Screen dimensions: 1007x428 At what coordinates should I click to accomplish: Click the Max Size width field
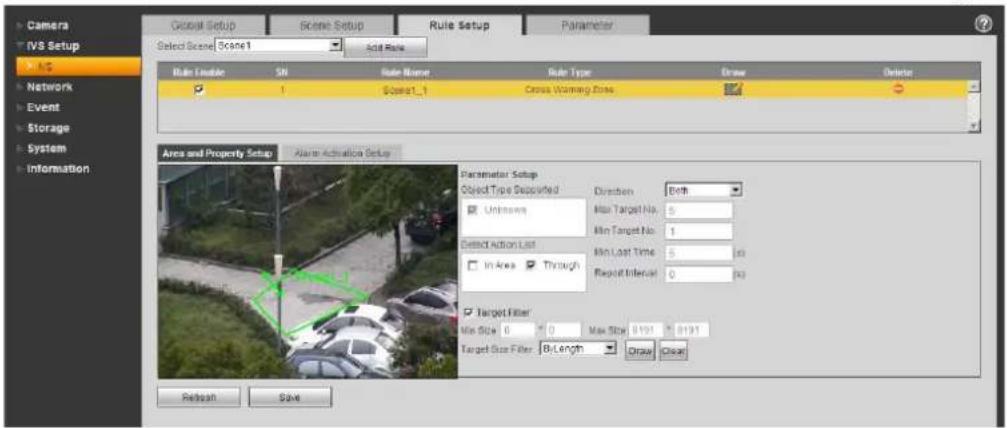[645, 330]
